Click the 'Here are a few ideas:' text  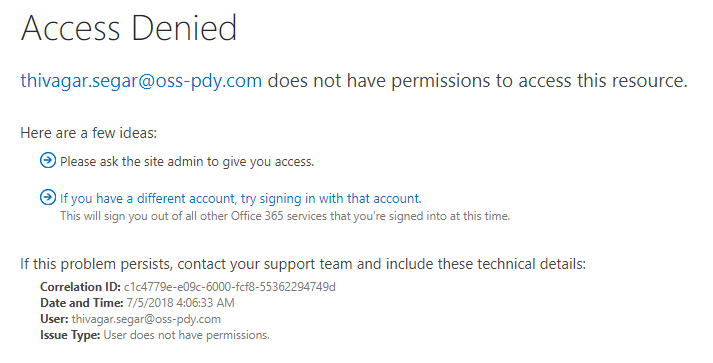click(89, 133)
